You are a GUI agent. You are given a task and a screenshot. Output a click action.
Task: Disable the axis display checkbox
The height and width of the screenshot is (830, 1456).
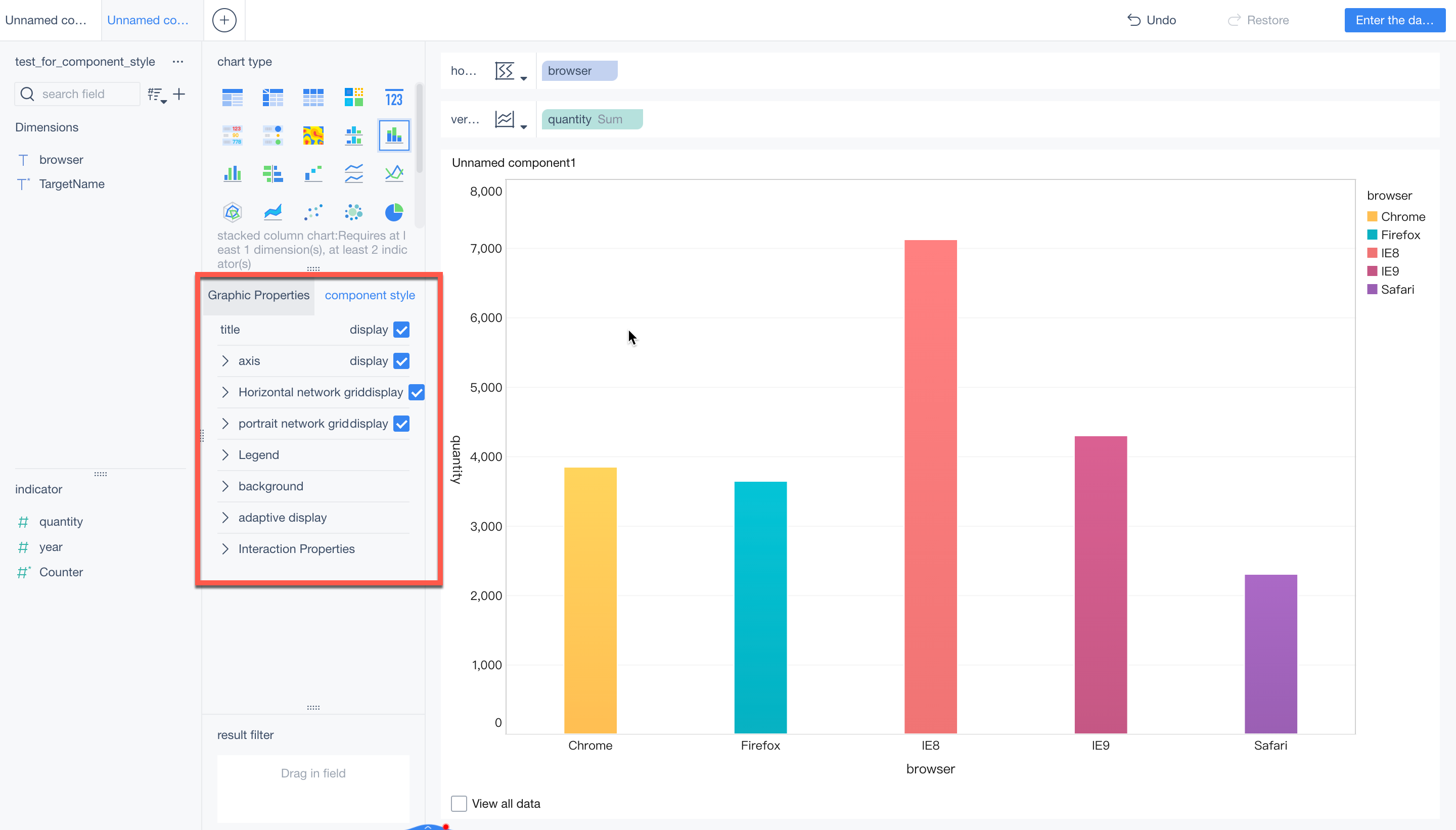pos(402,361)
